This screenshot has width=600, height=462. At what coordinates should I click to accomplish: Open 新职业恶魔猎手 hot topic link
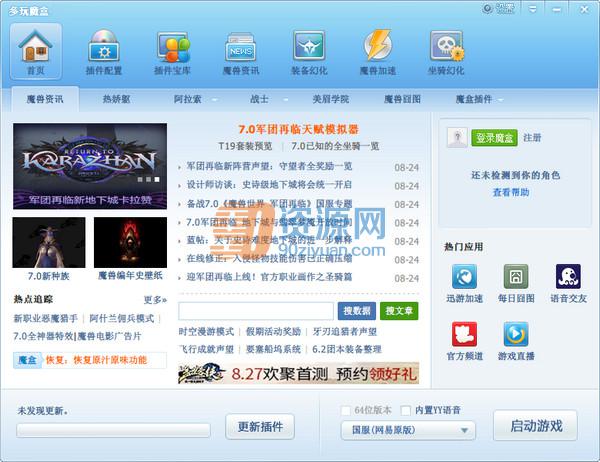tap(46, 318)
